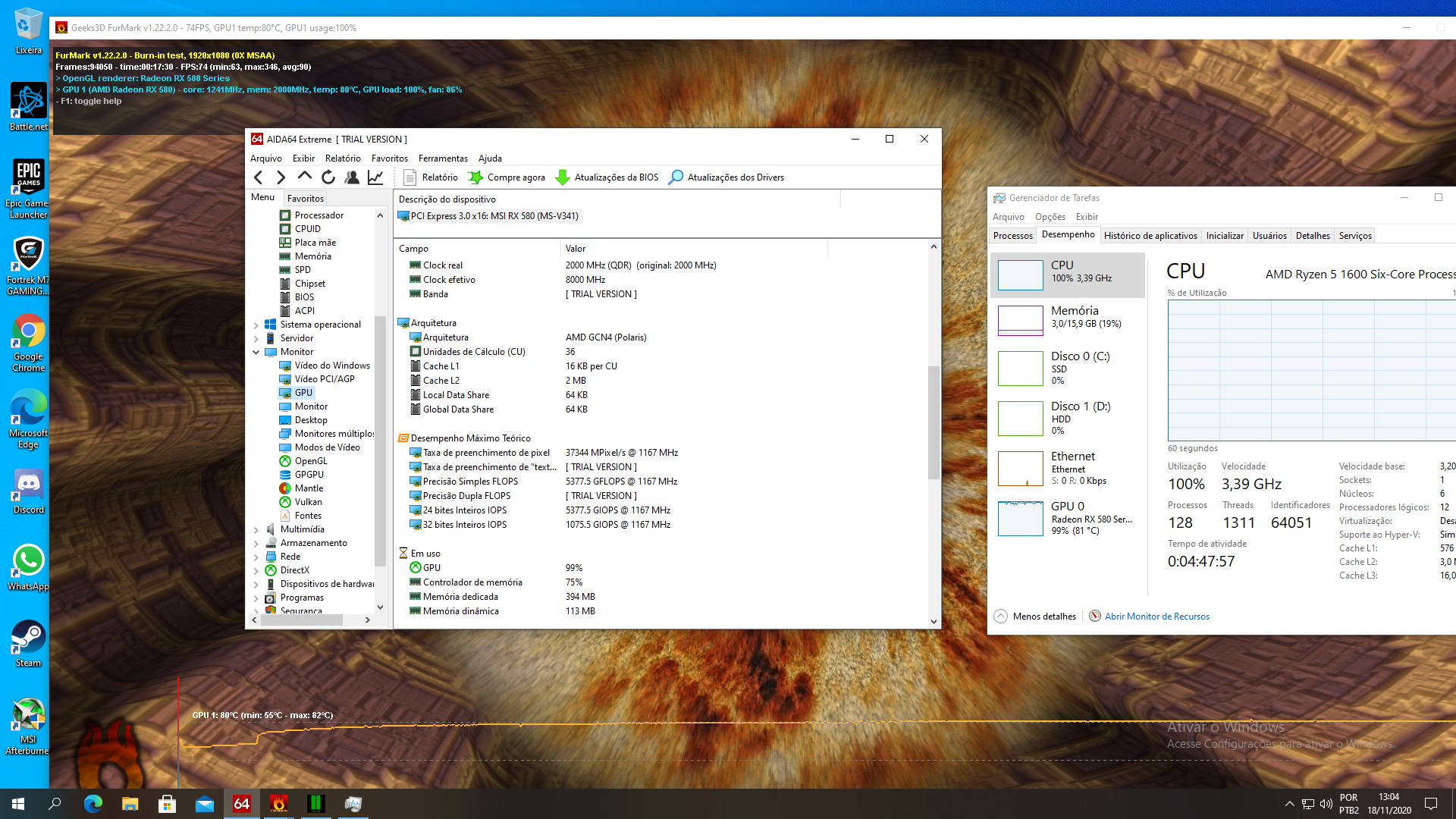Click the AIDA64 back navigation arrow
This screenshot has width=1456, height=819.
pyautogui.click(x=259, y=177)
